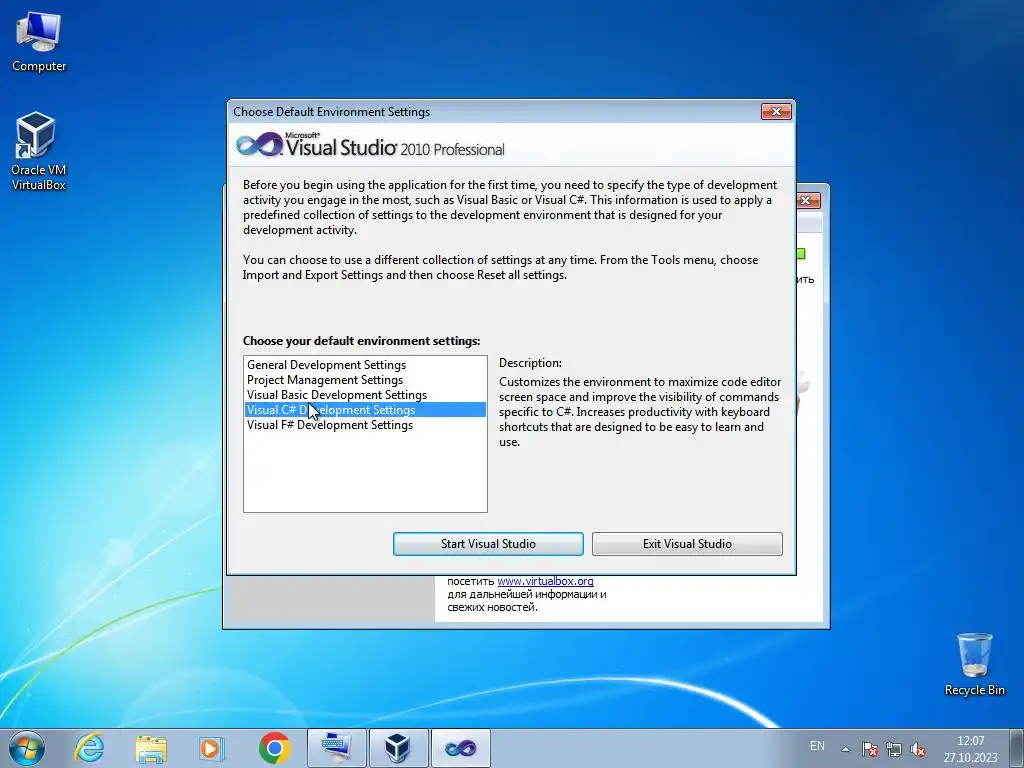1024x768 pixels.
Task: Switch to On-Screen Keyboard taskbar item
Action: [337, 748]
